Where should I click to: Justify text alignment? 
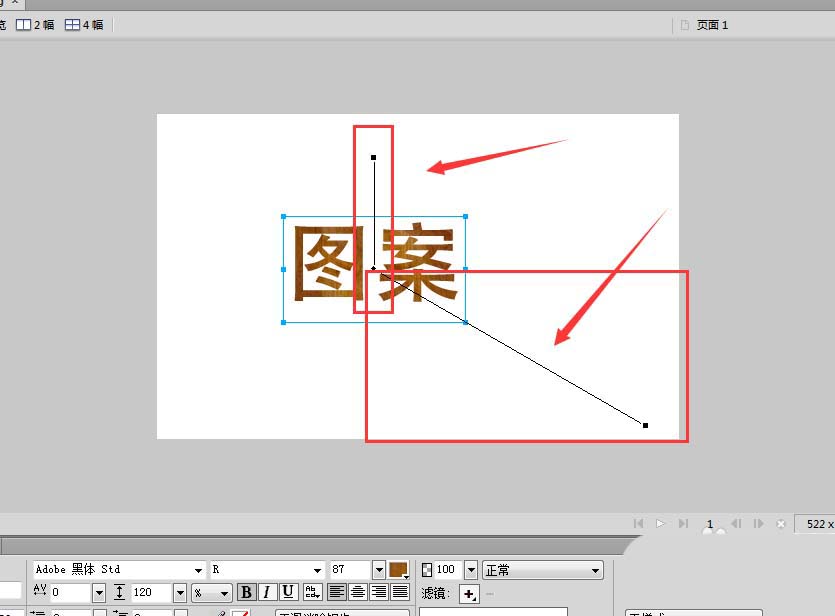pos(400,592)
